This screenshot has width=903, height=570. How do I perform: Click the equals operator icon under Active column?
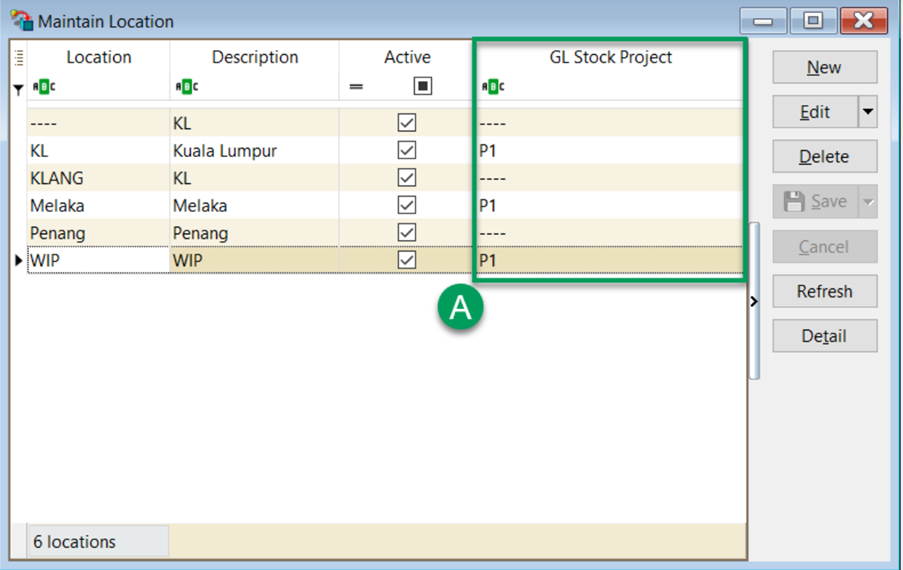[x=356, y=87]
